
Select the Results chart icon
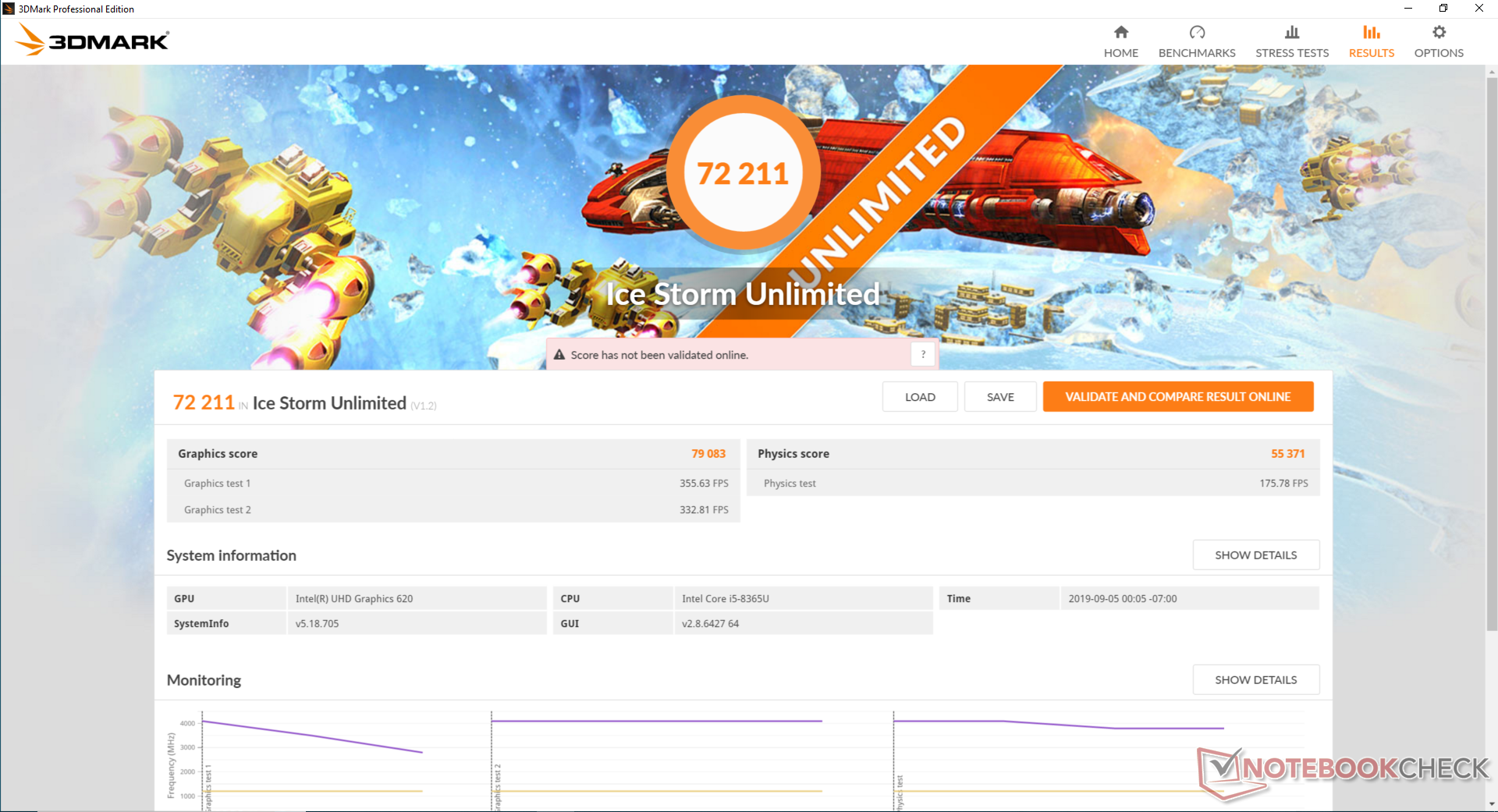(1371, 32)
